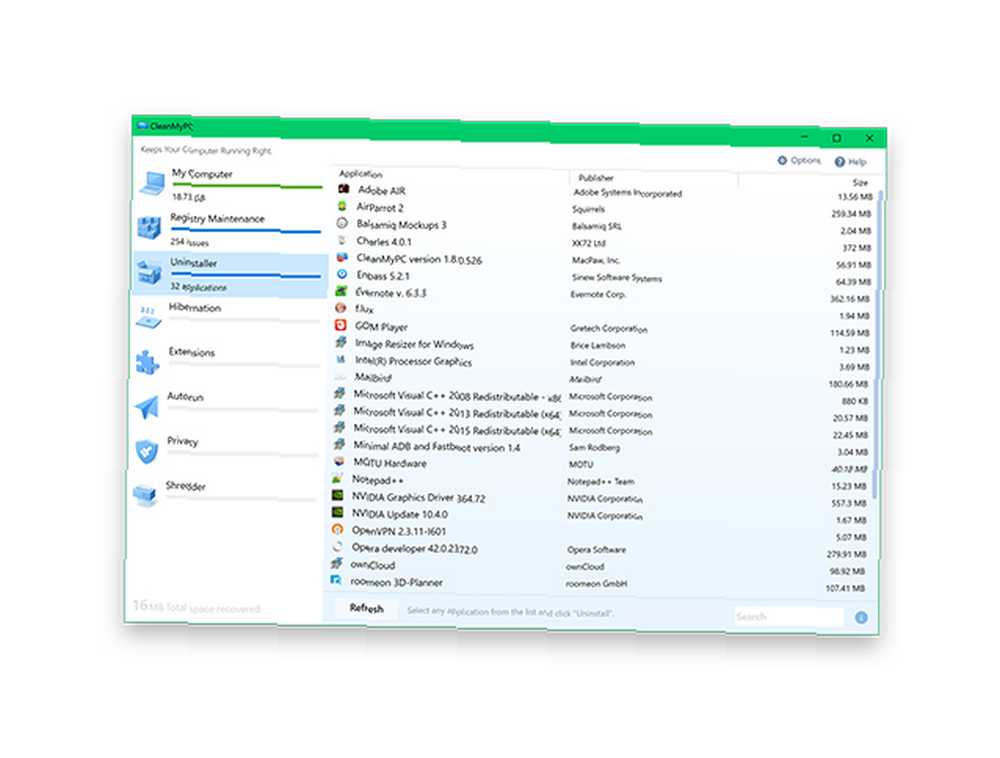Select the Visual C++ 2015 Redistributable name
The height and width of the screenshot is (758, 1000).
point(457,430)
